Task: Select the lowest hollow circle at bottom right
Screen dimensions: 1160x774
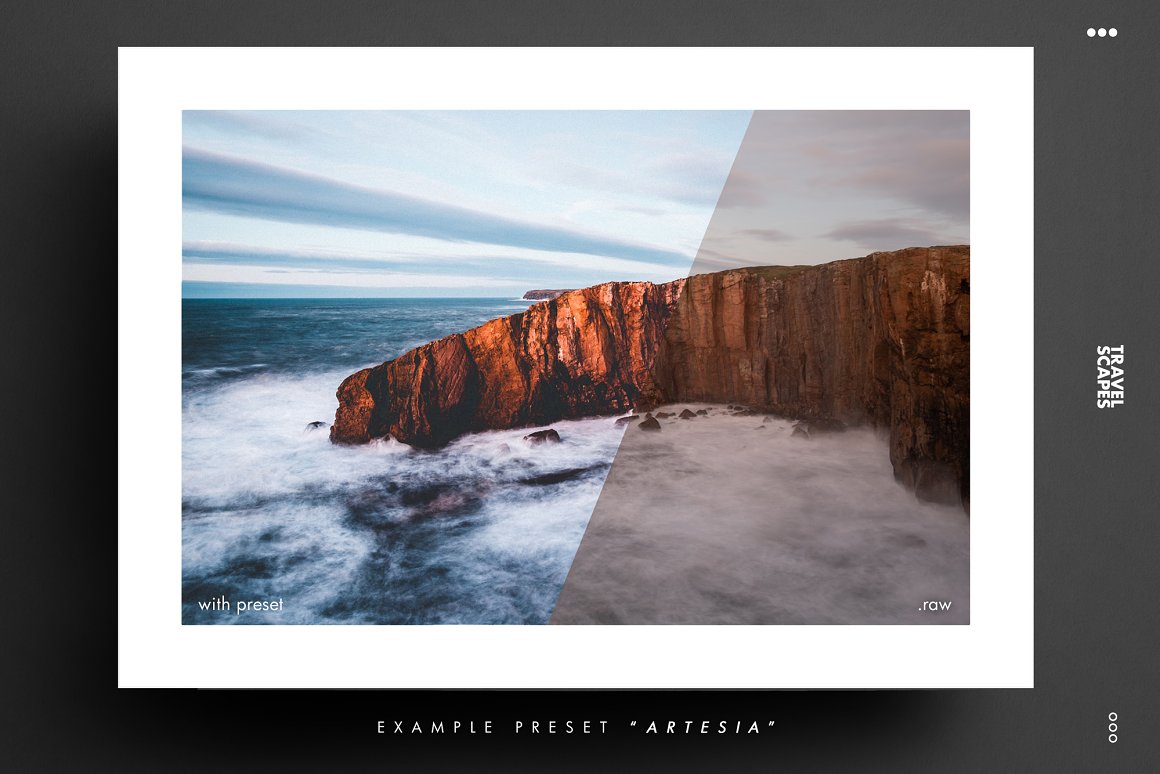Action: click(x=1113, y=738)
